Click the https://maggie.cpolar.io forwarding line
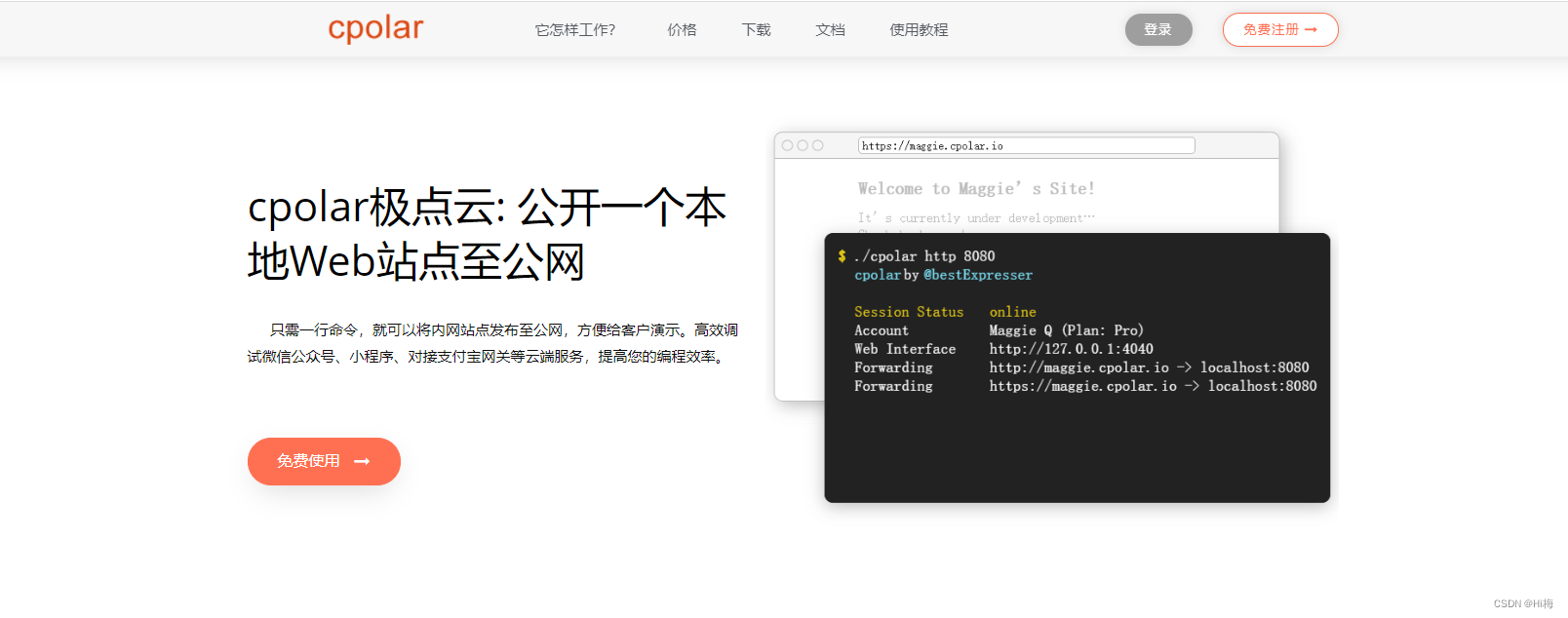This screenshot has height=618, width=1568. pos(1153,386)
